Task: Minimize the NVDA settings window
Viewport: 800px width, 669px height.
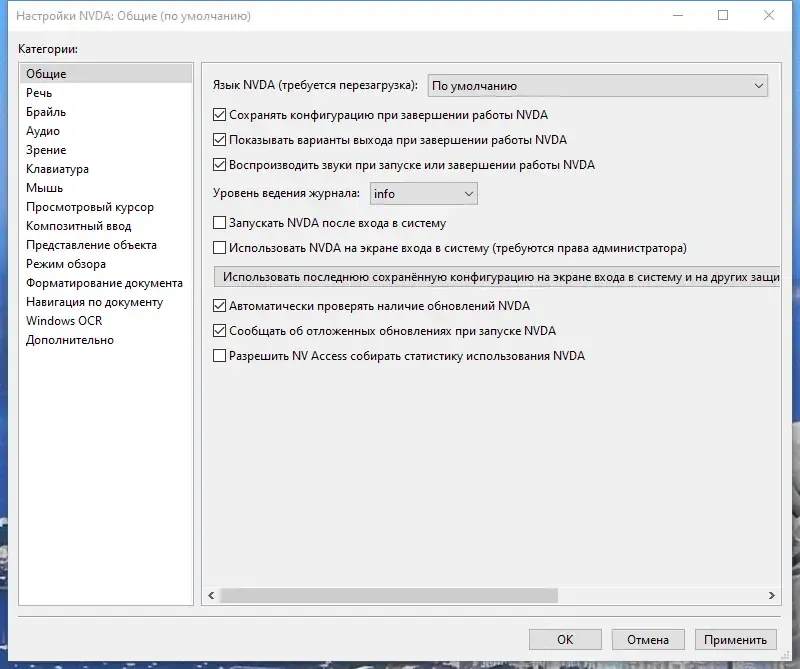Action: 678,16
